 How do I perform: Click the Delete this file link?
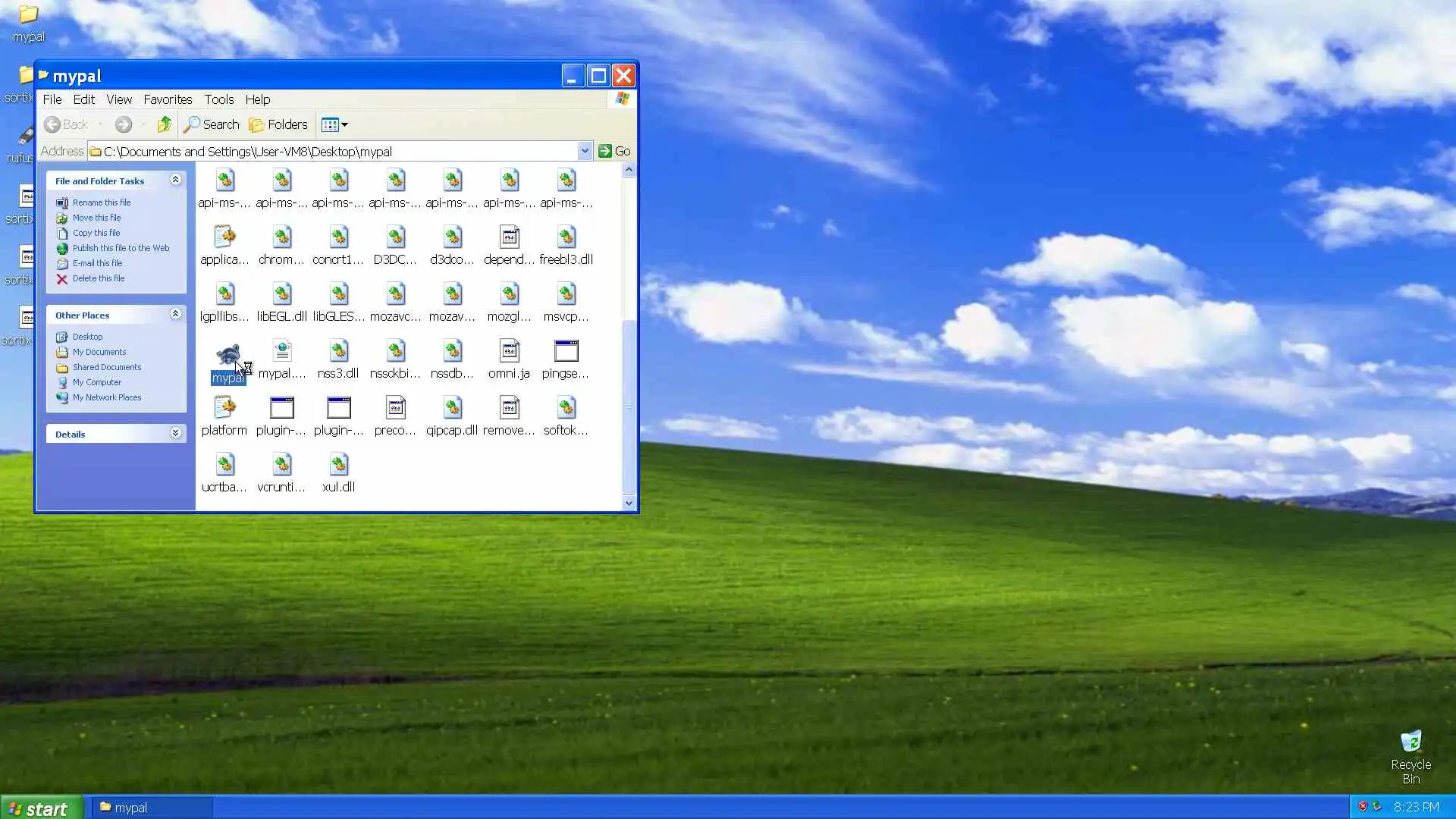point(99,278)
